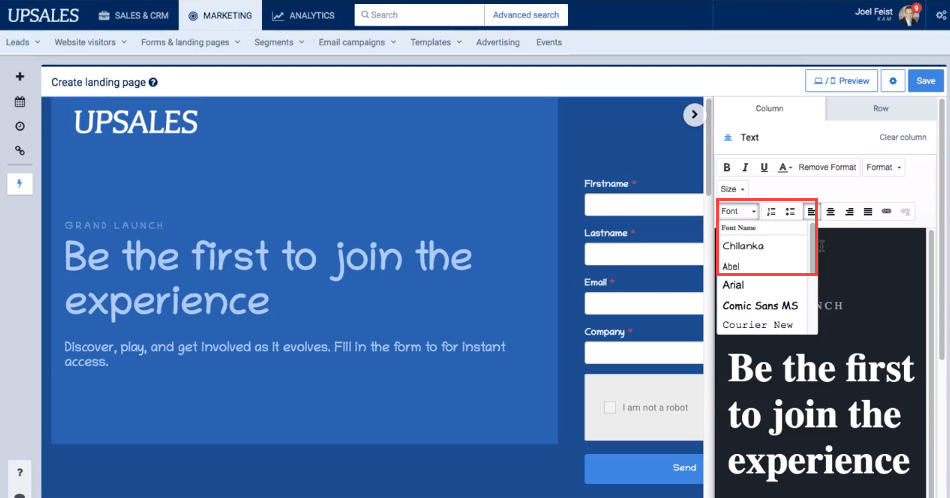
Task: Click the help icon beside Create landing page
Action: [153, 82]
